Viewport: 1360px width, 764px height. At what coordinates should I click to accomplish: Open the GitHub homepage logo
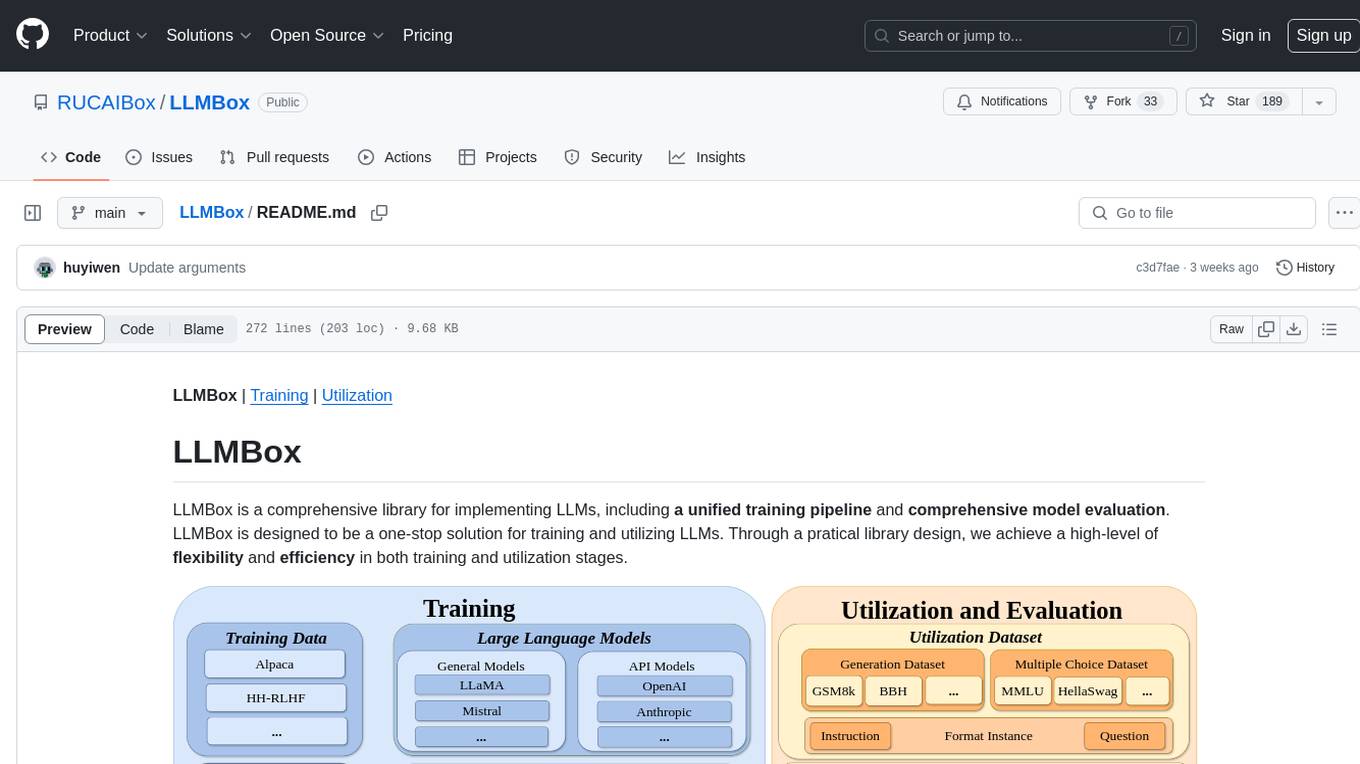[32, 35]
